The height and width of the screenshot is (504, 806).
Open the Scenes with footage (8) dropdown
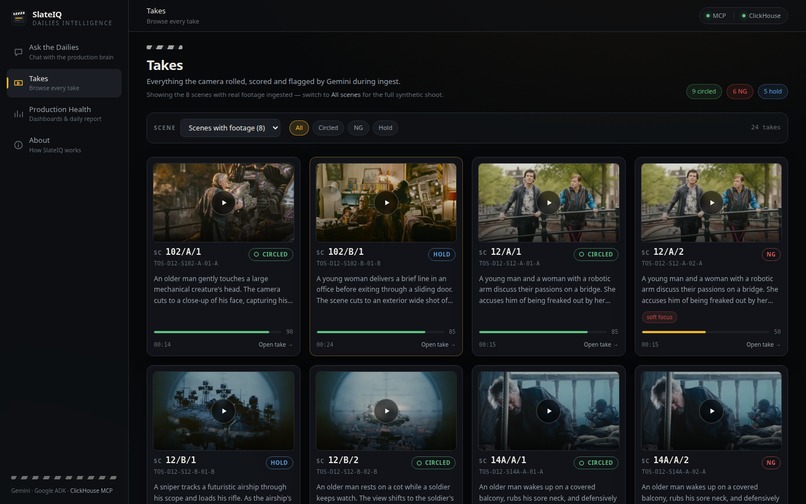coord(230,128)
